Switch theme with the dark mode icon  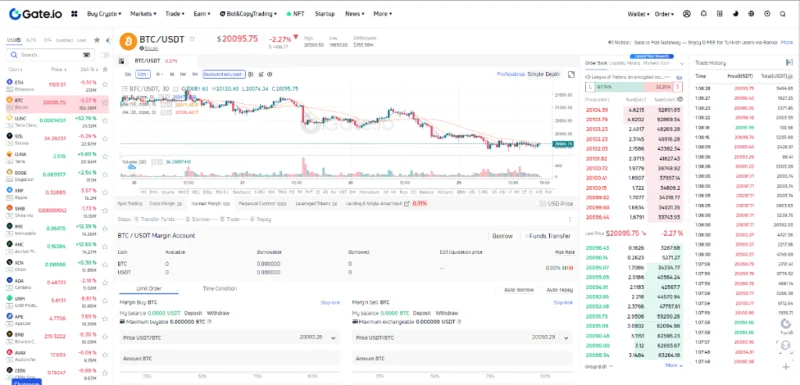click(735, 14)
